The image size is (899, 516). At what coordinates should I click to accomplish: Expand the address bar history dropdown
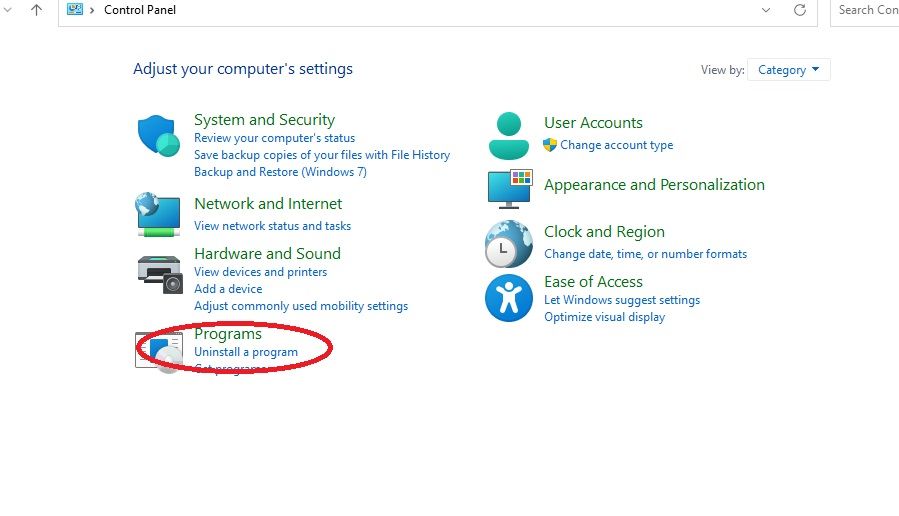[766, 10]
